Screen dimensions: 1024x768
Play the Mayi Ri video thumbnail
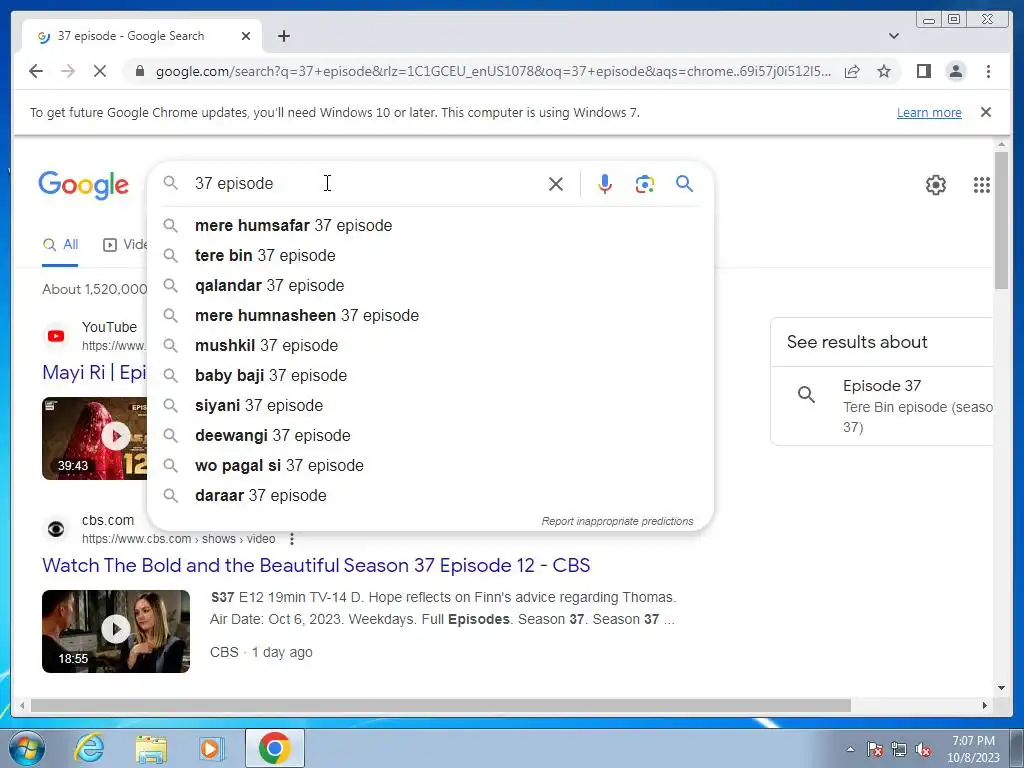(94, 438)
